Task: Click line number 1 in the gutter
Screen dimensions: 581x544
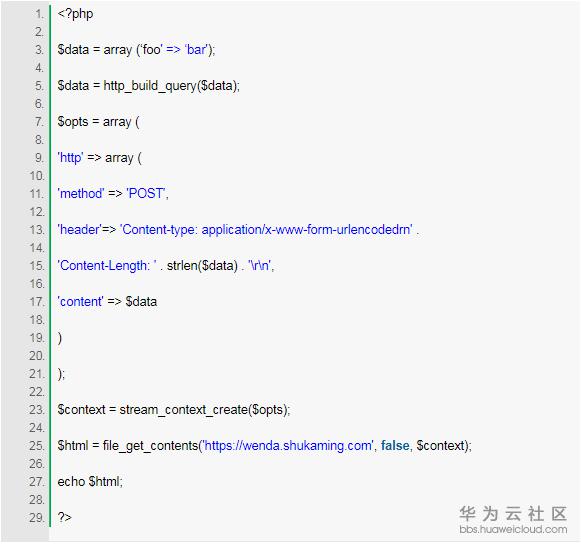Action: point(39,14)
